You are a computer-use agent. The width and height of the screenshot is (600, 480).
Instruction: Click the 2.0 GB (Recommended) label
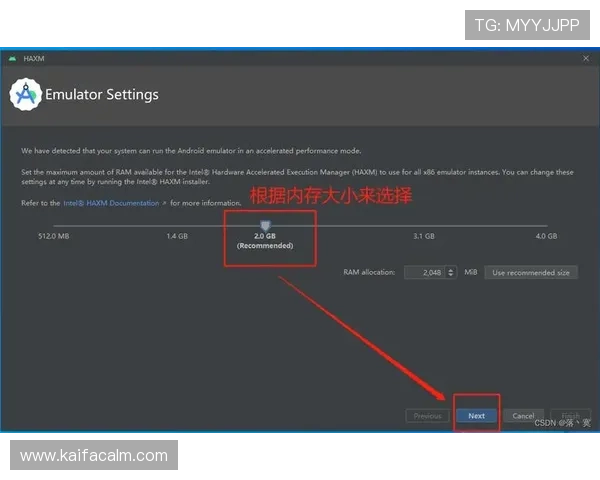click(x=265, y=241)
